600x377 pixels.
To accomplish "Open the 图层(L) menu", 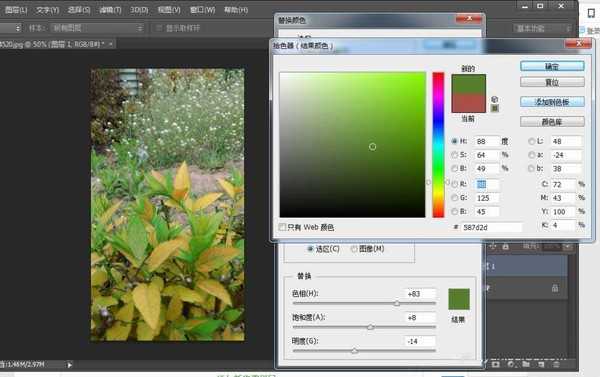I will click(16, 10).
